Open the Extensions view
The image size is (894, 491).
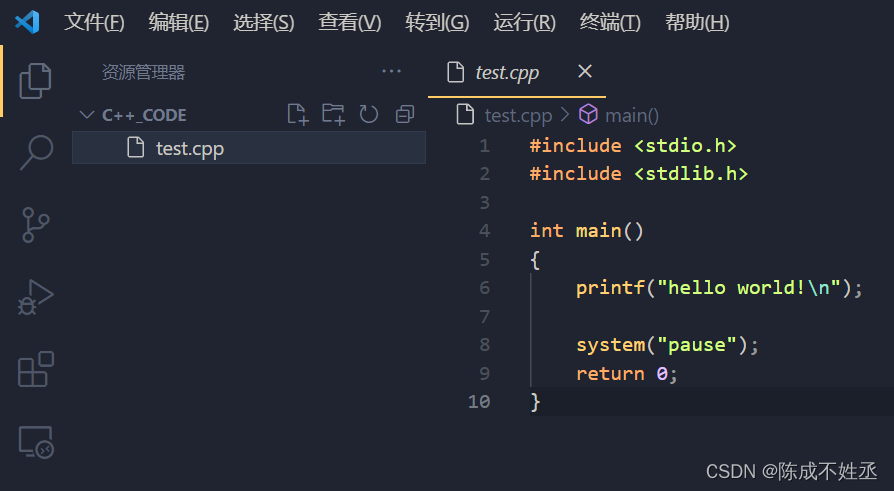tap(36, 369)
